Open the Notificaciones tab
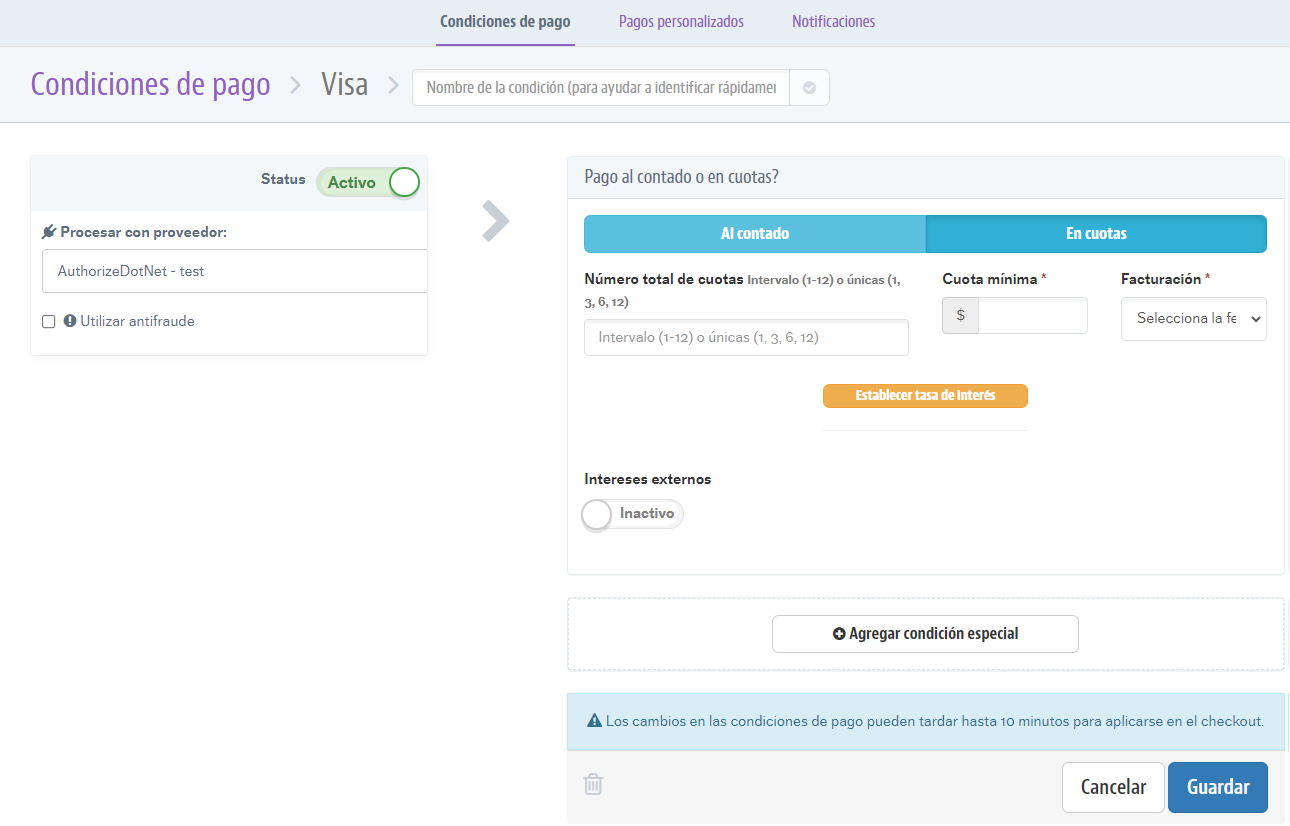The width and height of the screenshot is (1290, 826). point(833,22)
